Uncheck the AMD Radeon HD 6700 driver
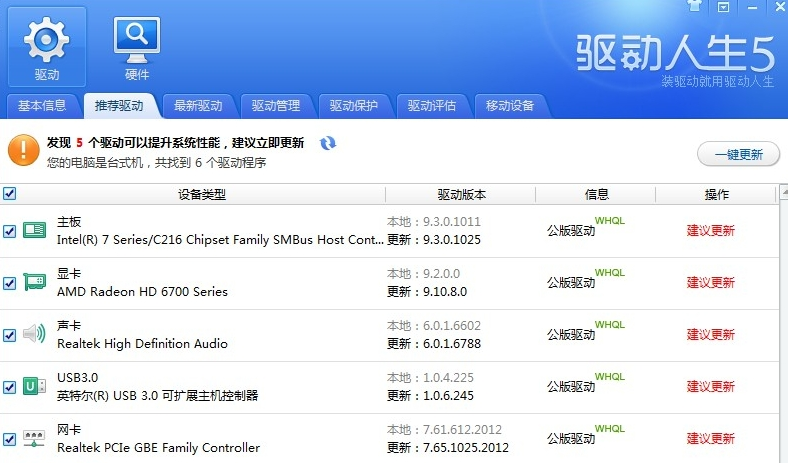Viewport: 788px width, 463px height. [9, 283]
